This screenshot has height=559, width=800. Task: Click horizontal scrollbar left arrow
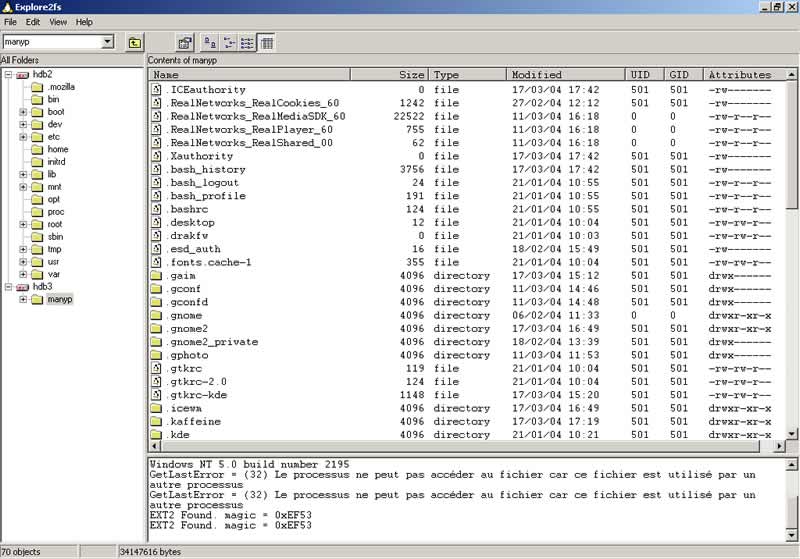155,446
